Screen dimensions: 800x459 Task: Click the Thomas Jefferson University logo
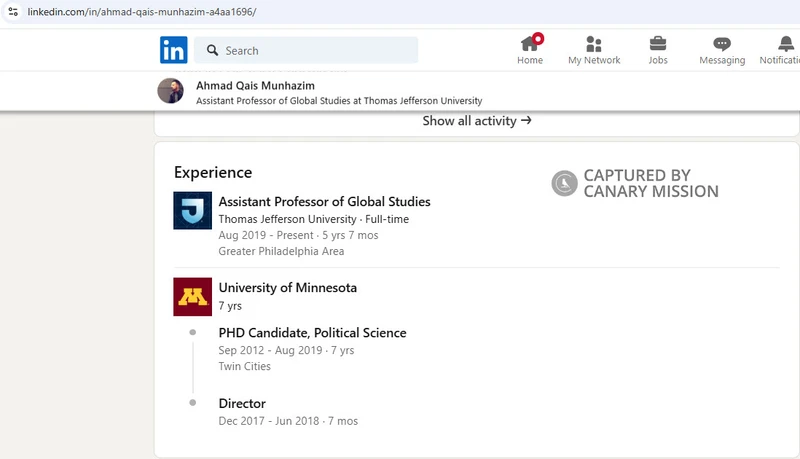192,211
